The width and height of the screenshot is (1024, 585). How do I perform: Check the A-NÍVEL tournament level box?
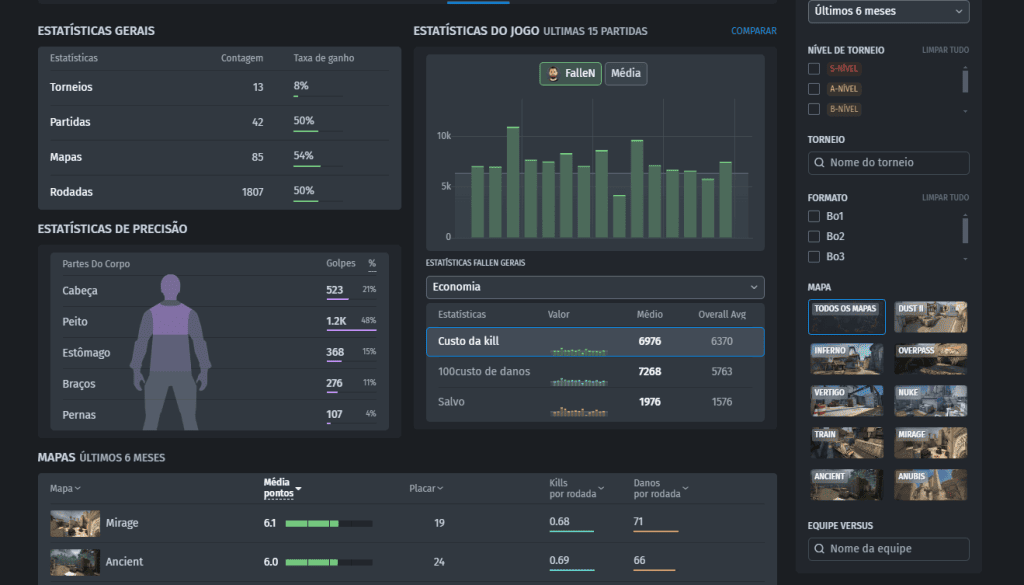tap(814, 89)
